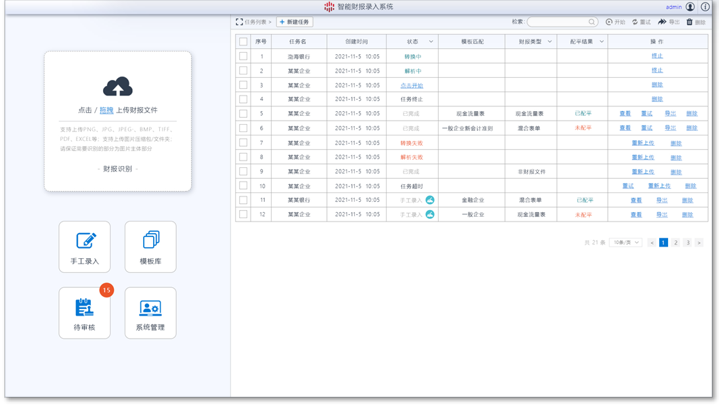The image size is (719, 408).
Task: Click the admin user avatar icon
Action: [x=690, y=7]
